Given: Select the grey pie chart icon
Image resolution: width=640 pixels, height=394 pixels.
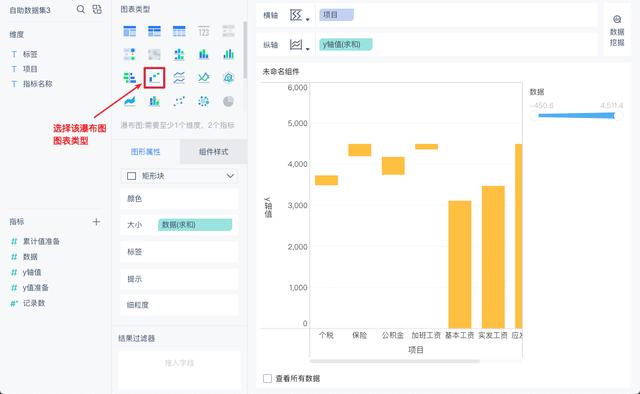Looking at the screenshot, I should [x=229, y=101].
